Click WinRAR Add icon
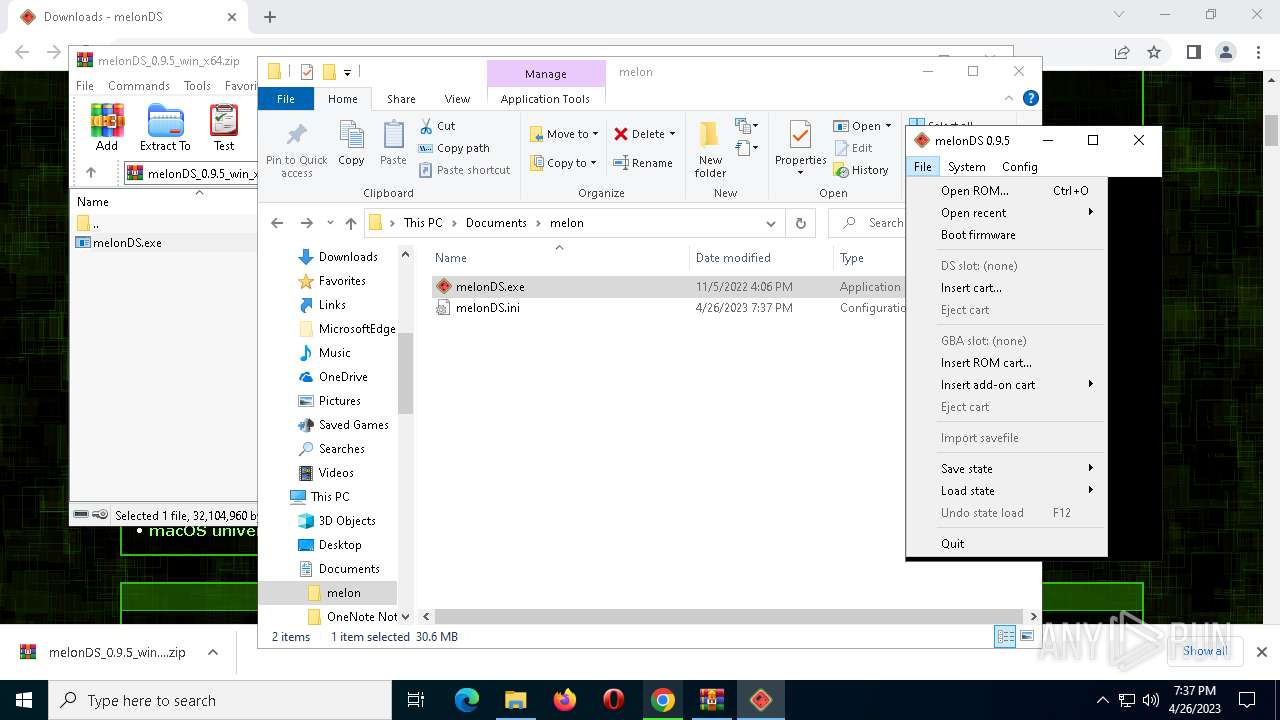1280x720 pixels. tap(107, 127)
